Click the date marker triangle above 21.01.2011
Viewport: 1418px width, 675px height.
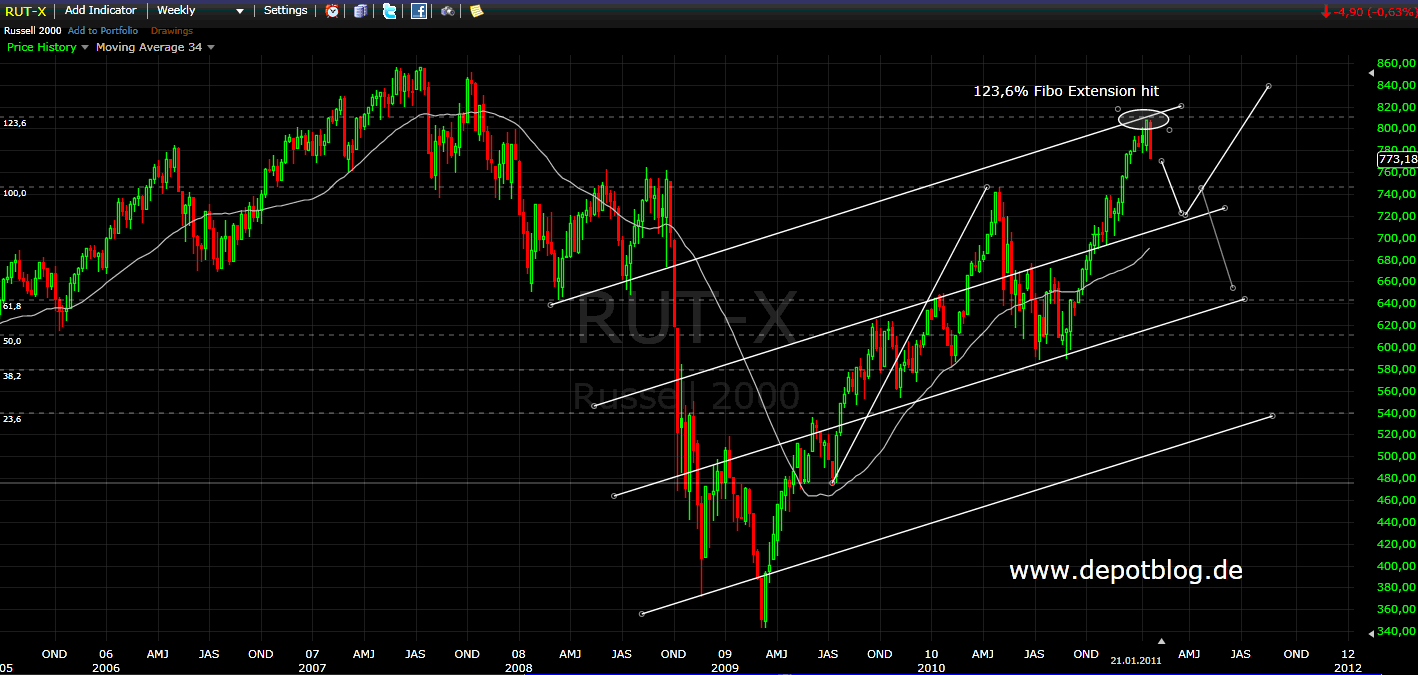(1161, 640)
